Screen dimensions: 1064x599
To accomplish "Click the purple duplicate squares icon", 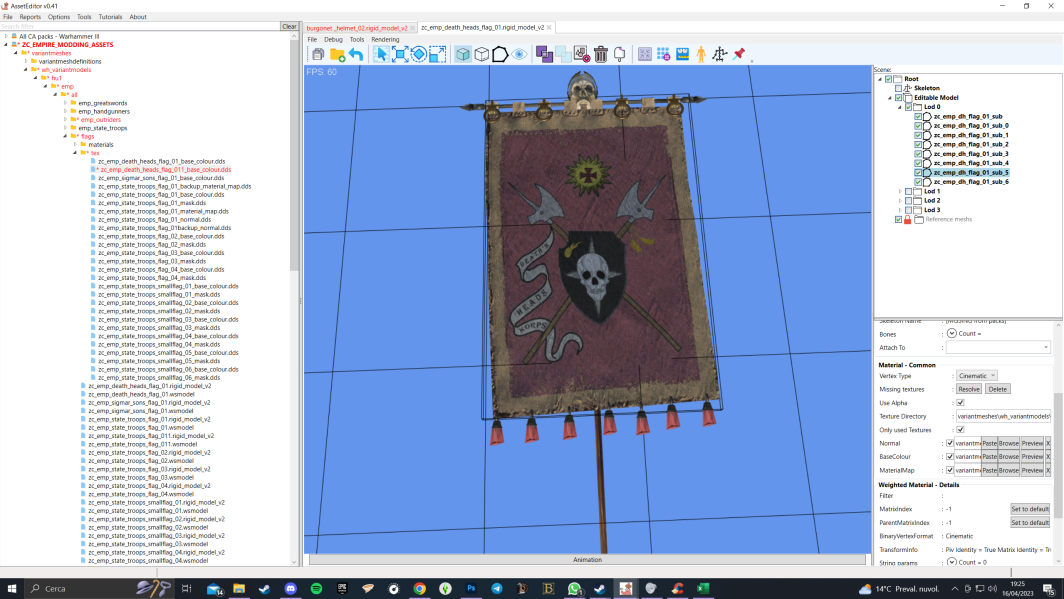I will [544, 54].
